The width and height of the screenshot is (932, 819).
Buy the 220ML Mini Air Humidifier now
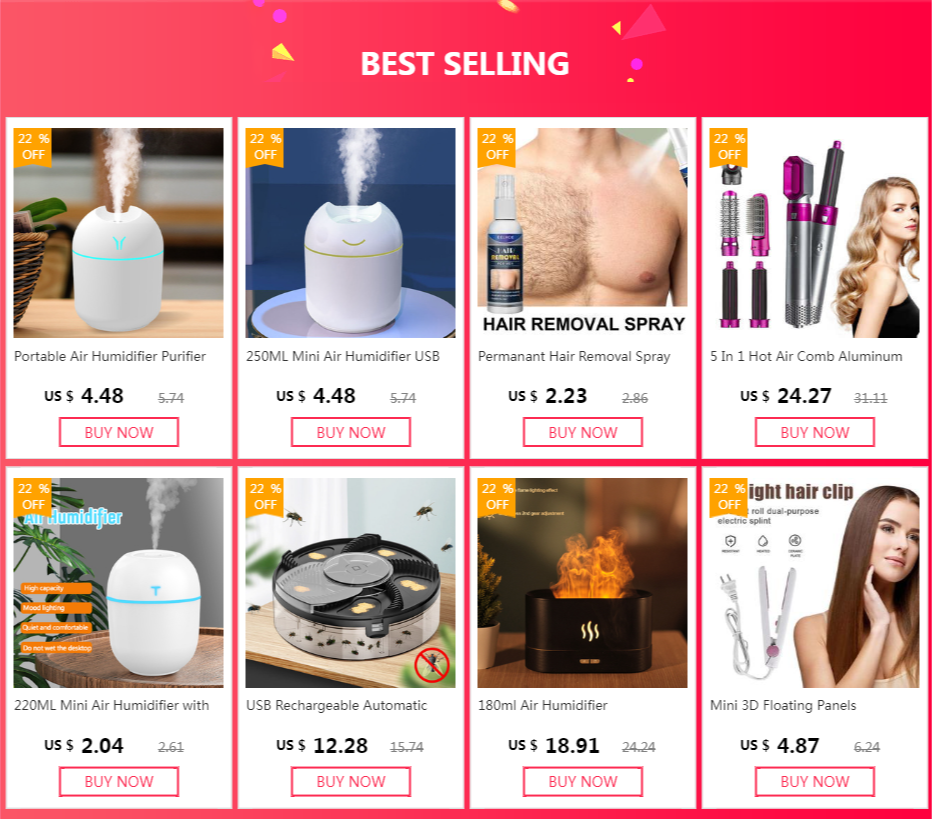point(119,782)
